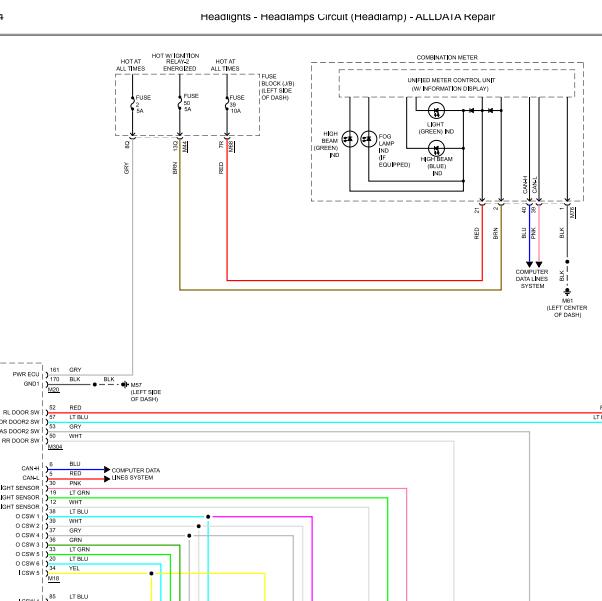This screenshot has height=601, width=602.
Task: Click the M20 connector label
Action: point(53,390)
